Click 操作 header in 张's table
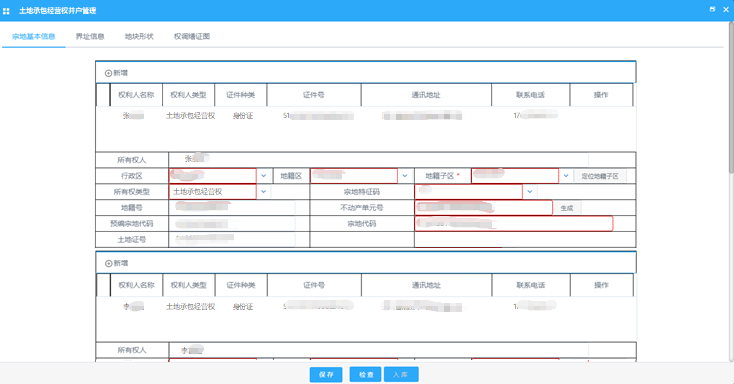This screenshot has height=384, width=734. coord(601,95)
